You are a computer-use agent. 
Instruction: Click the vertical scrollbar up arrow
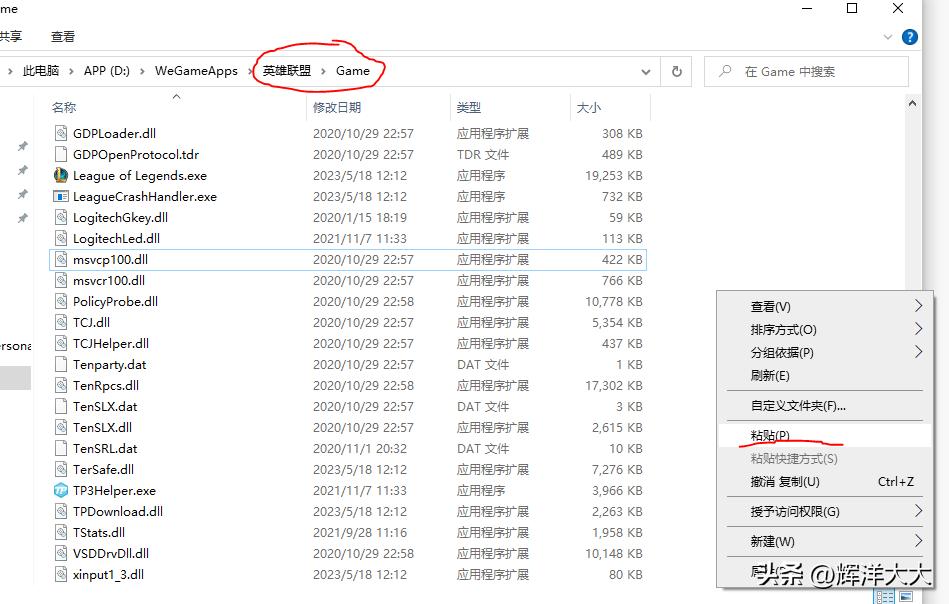click(912, 103)
